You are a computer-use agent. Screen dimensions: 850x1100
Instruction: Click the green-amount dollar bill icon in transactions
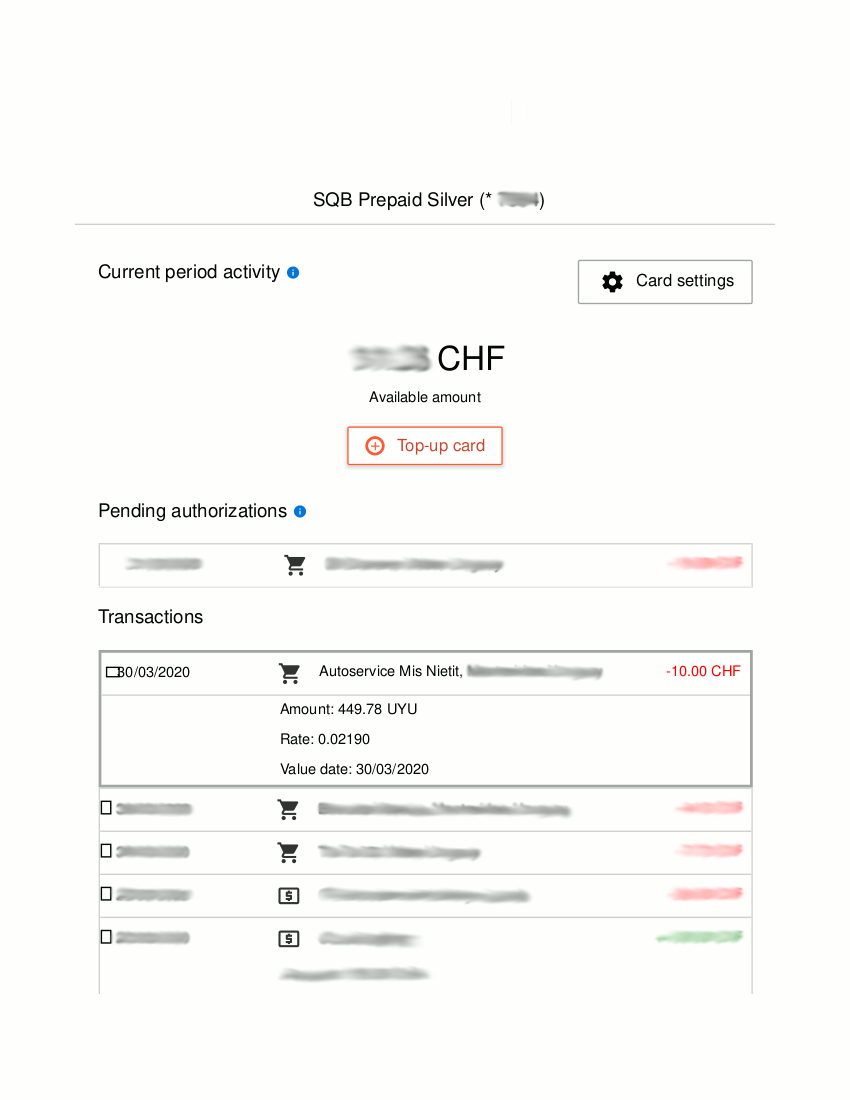pos(288,938)
